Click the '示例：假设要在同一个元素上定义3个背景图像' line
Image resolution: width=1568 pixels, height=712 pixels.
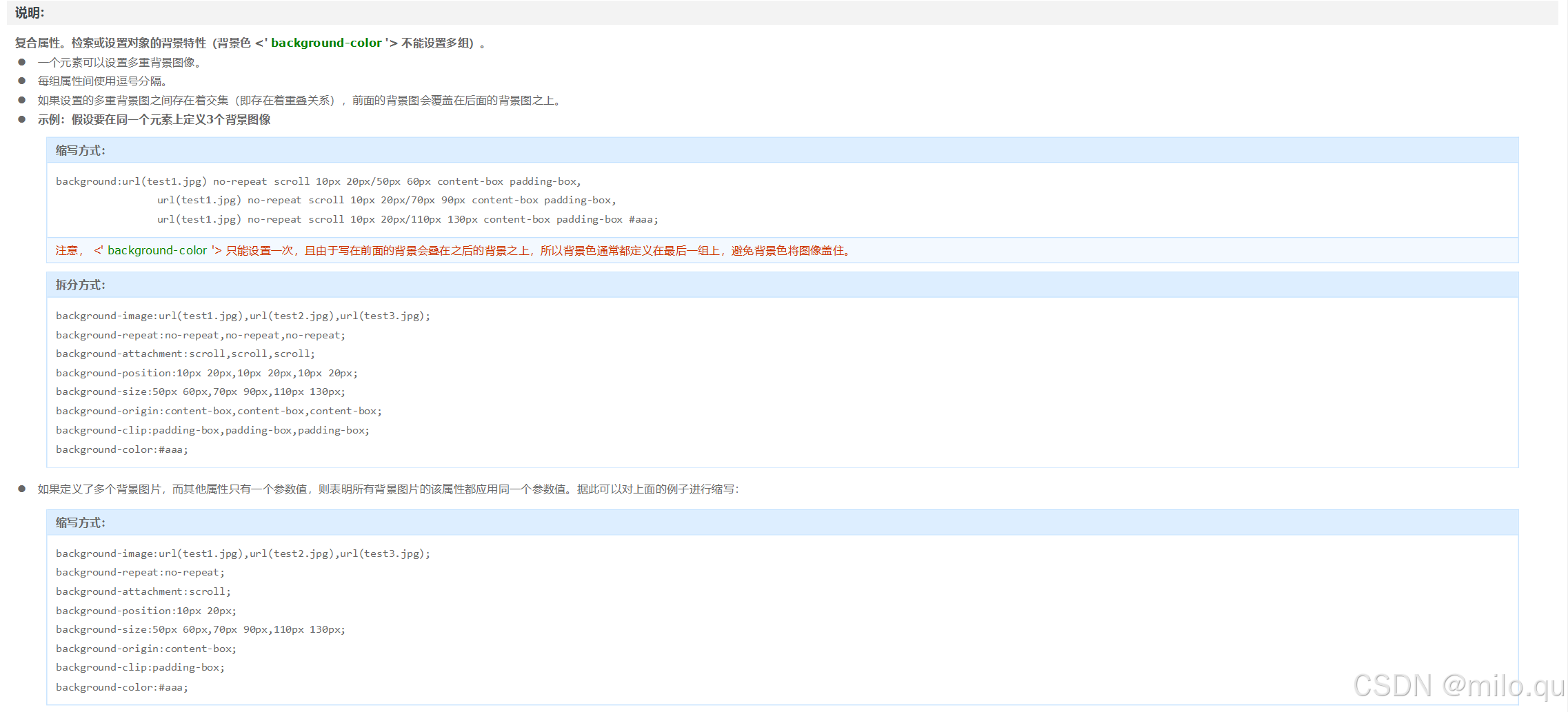pyautogui.click(x=154, y=120)
